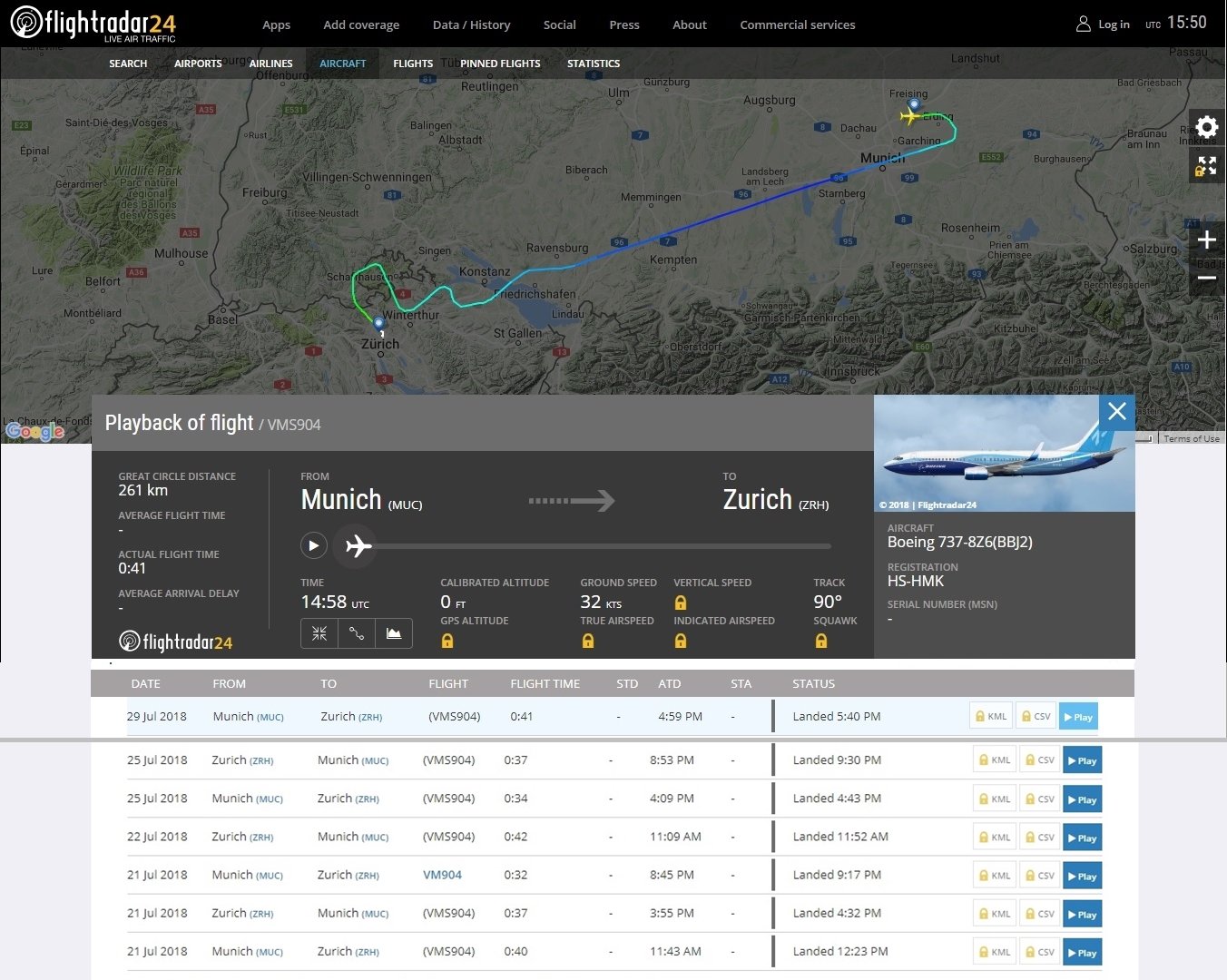Click the Zurich airport pin on map
Screen dimensions: 1227x980
point(379,324)
